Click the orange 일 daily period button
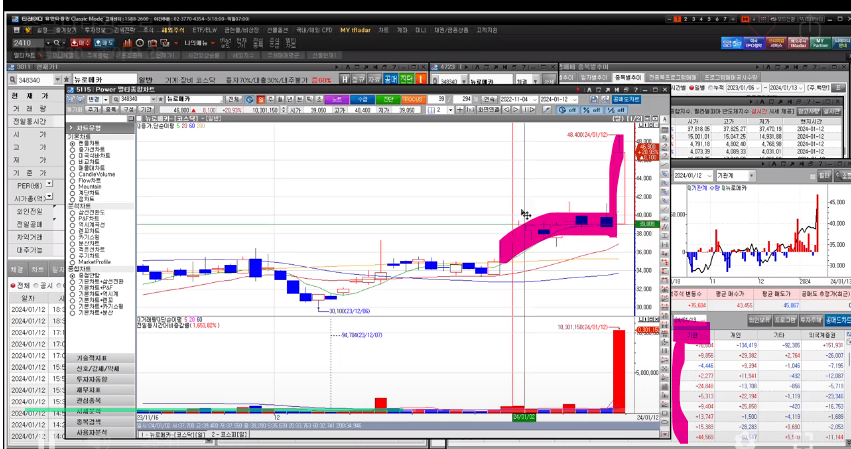 click(x=261, y=99)
